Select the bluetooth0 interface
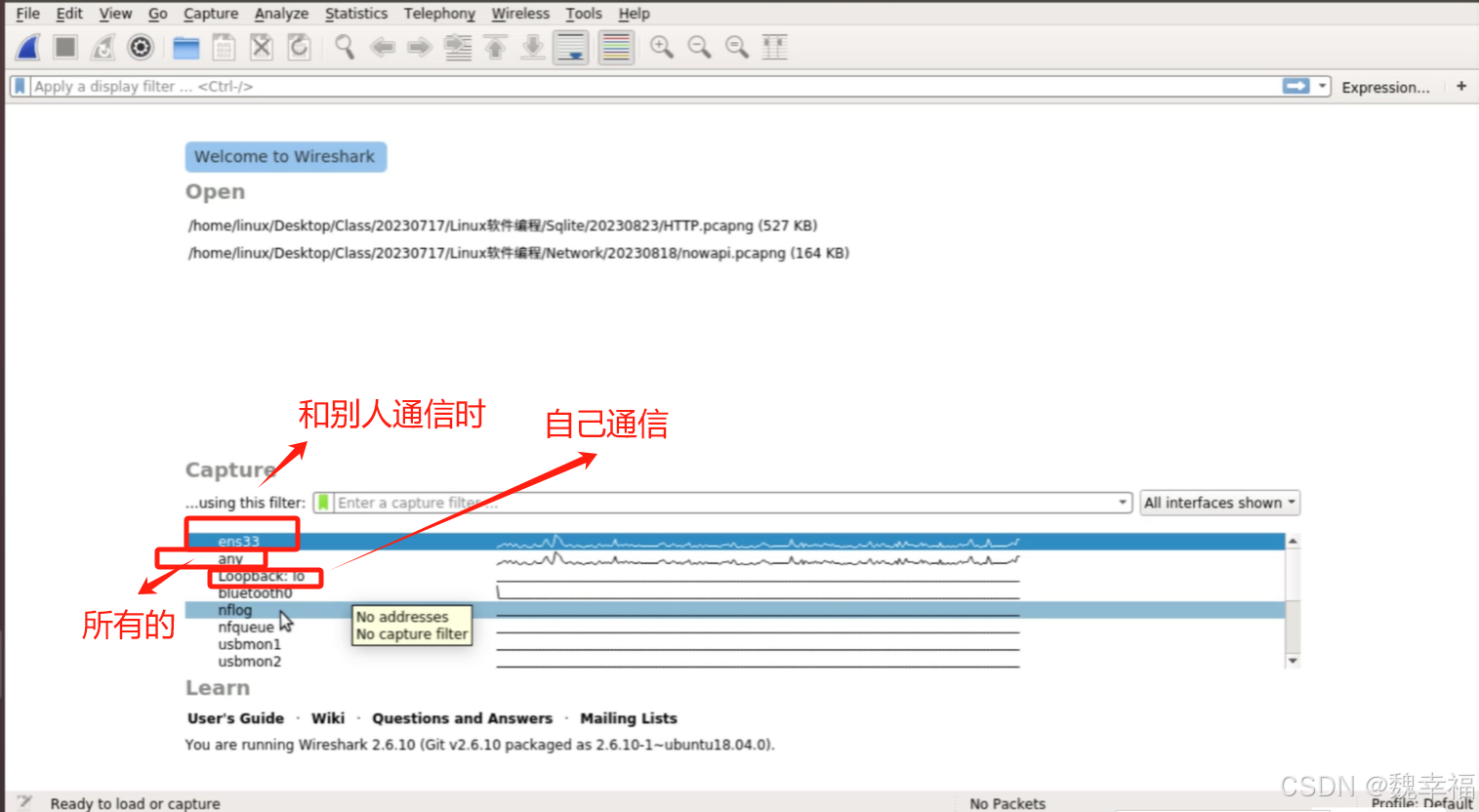The image size is (1479, 812). click(x=735, y=592)
